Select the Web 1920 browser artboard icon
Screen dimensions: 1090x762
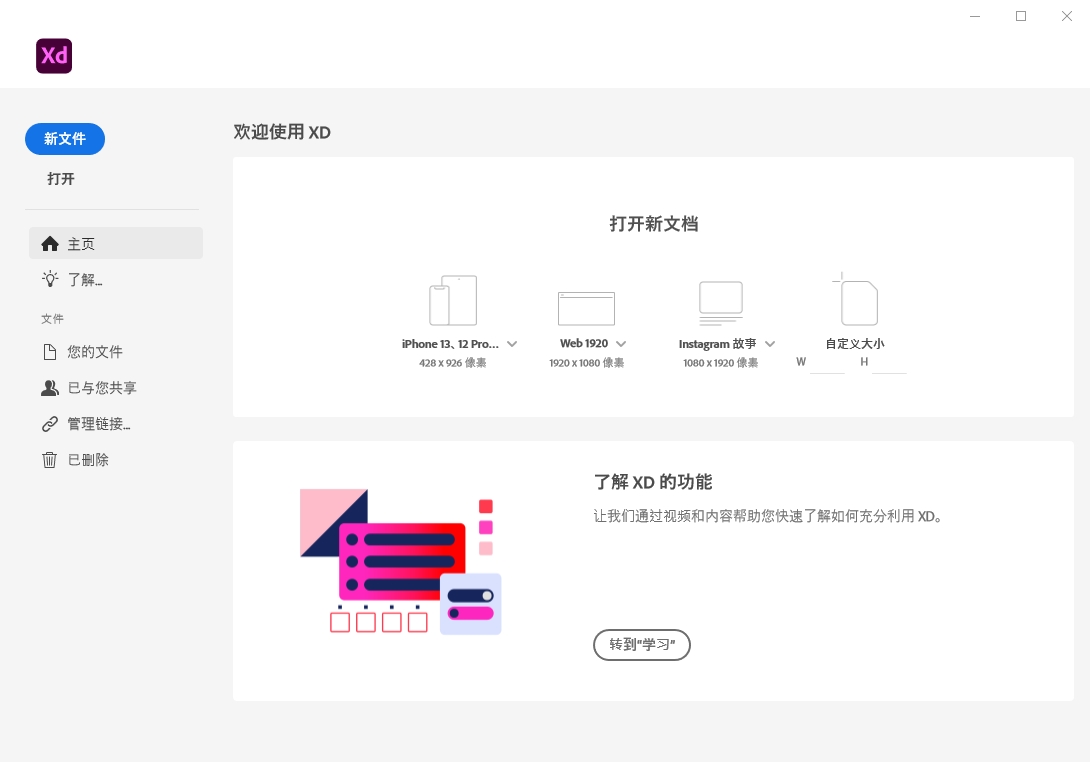coord(586,308)
